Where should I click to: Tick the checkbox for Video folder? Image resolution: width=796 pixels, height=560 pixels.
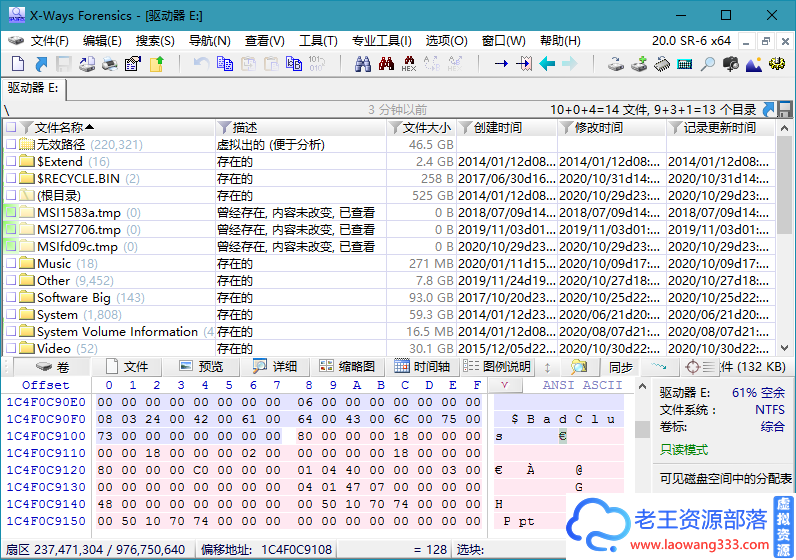pos(11,348)
